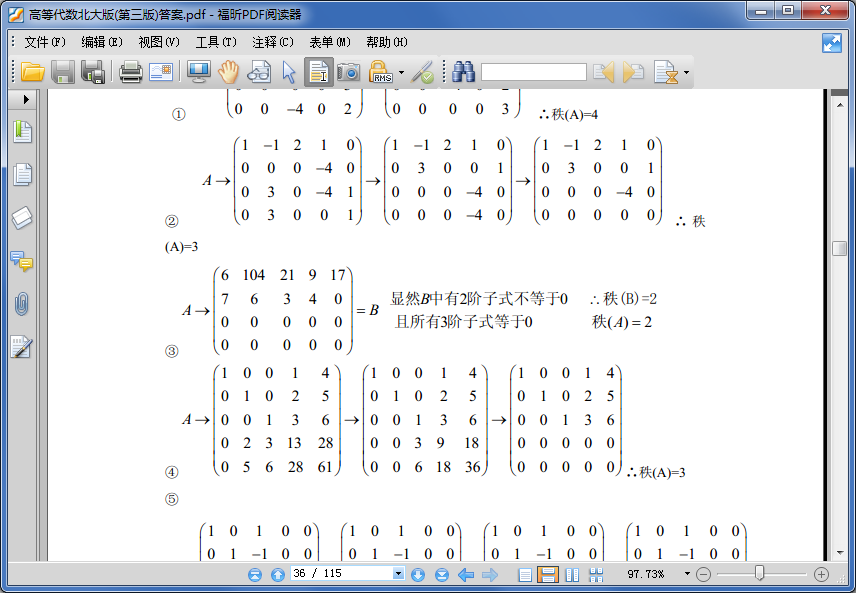Jump to the first page

[255, 574]
